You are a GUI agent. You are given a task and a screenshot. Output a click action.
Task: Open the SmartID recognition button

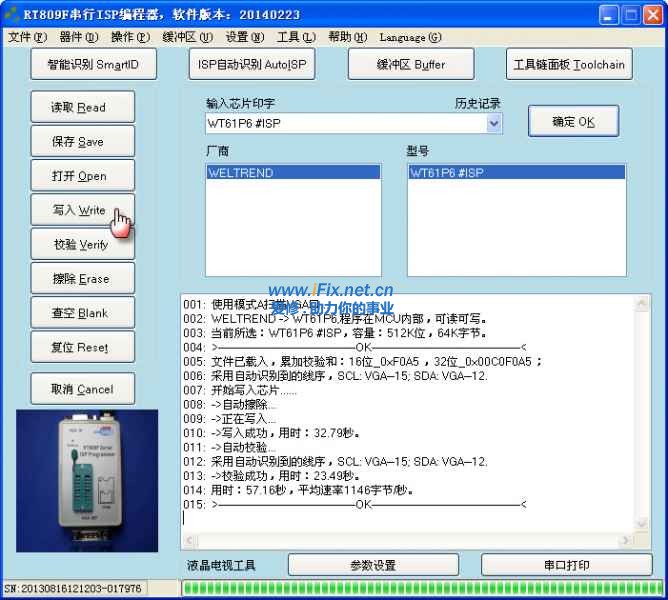click(x=93, y=65)
